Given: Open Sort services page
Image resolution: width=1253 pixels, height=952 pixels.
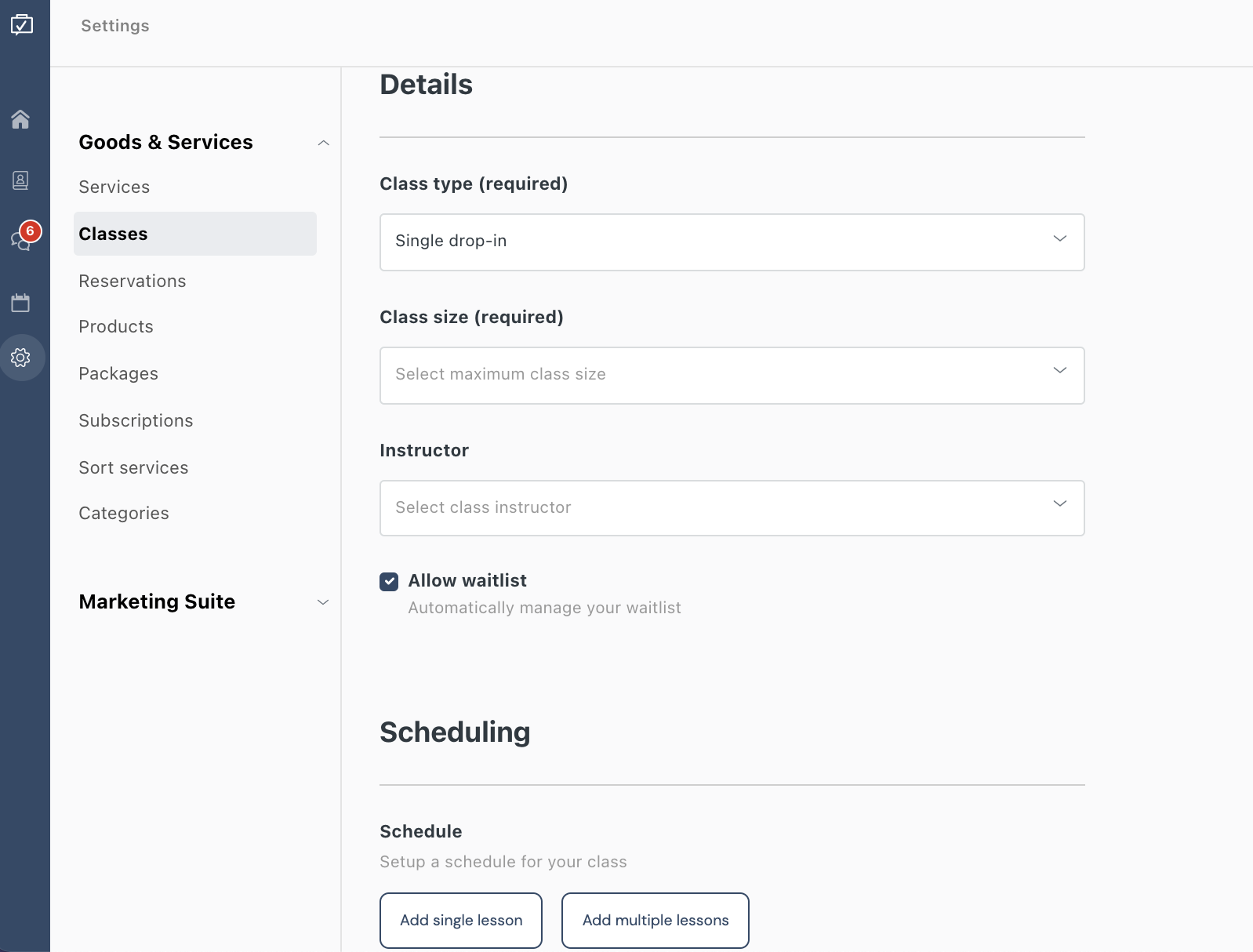Looking at the screenshot, I should pos(133,467).
